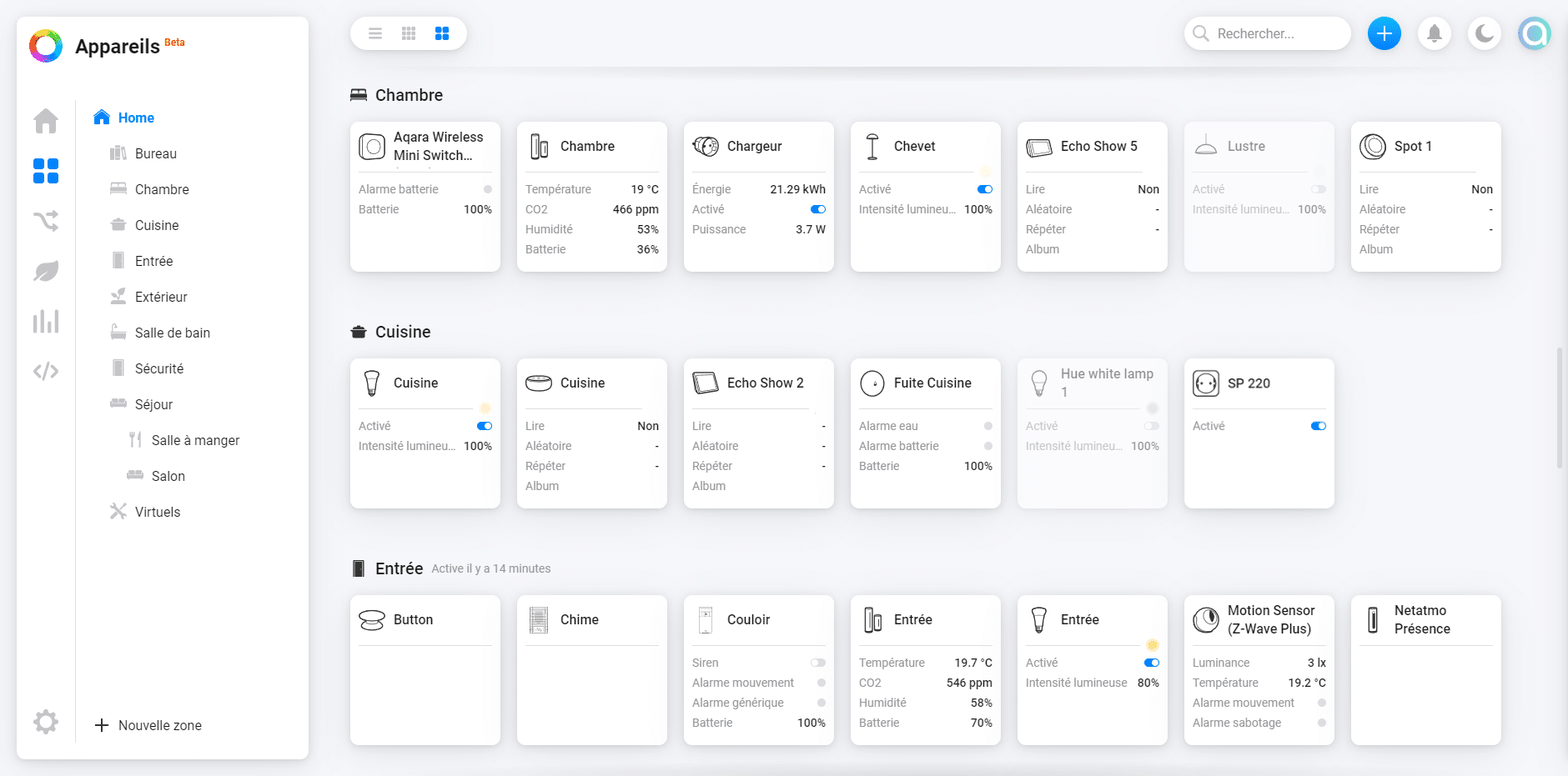Viewport: 1568px width, 776px height.
Task: Click the Homey rainbow logo
Action: [46, 46]
